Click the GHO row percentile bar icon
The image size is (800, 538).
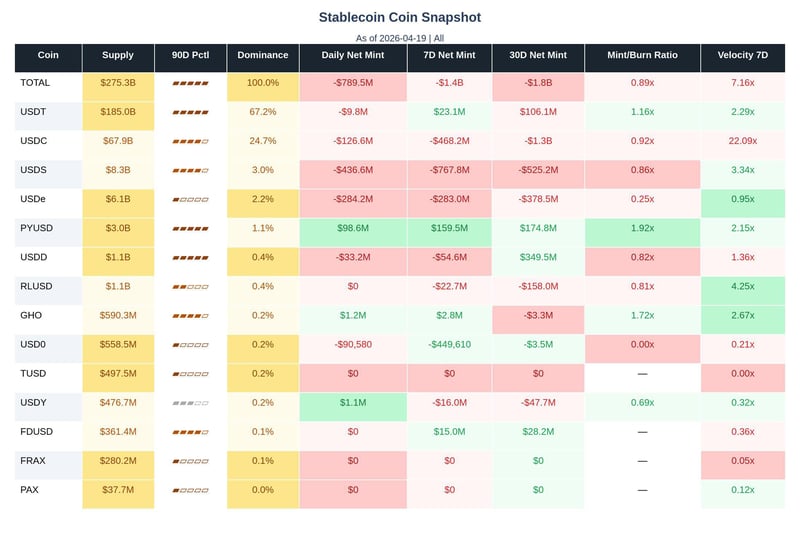[190, 316]
